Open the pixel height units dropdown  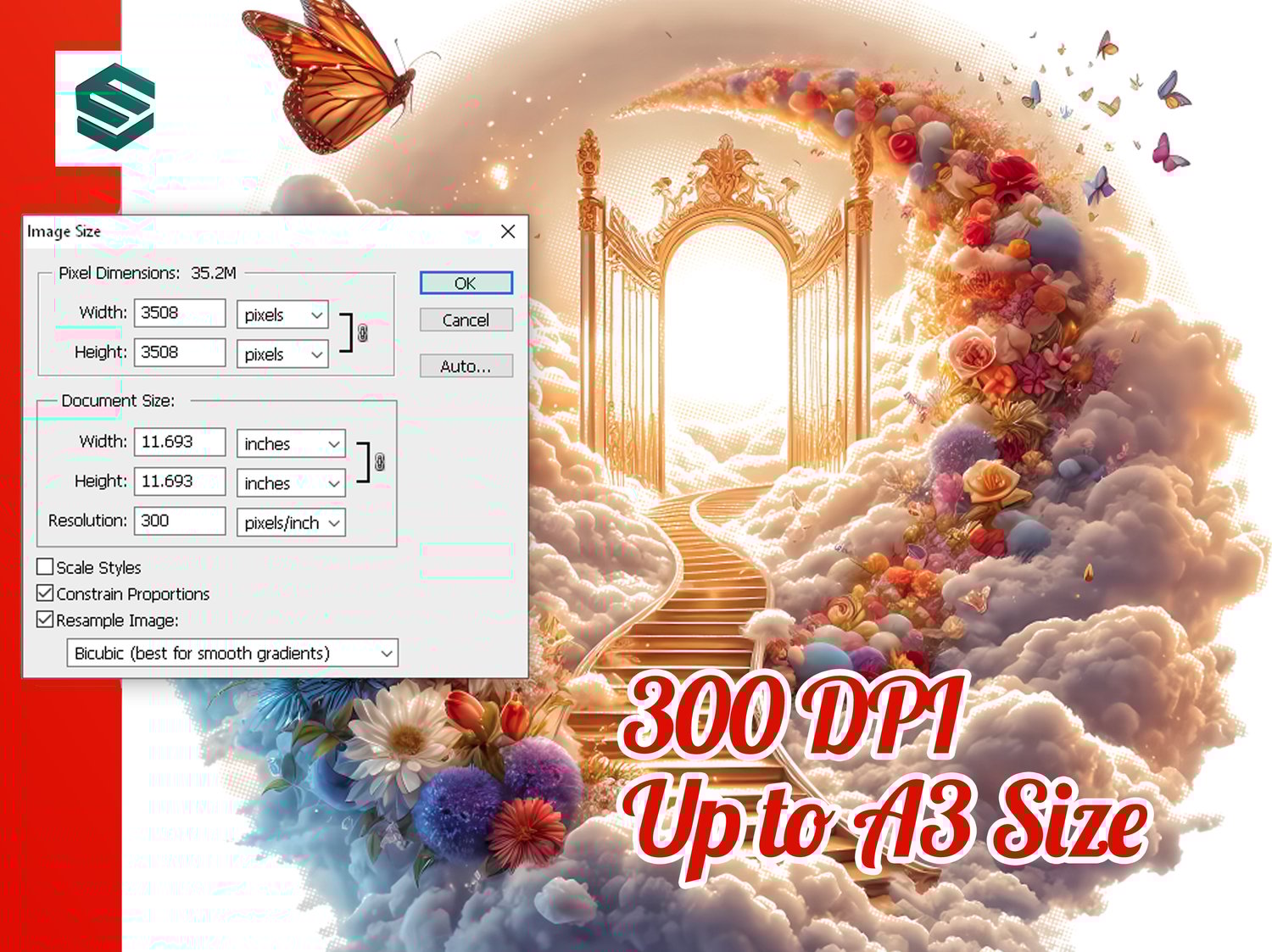point(282,354)
